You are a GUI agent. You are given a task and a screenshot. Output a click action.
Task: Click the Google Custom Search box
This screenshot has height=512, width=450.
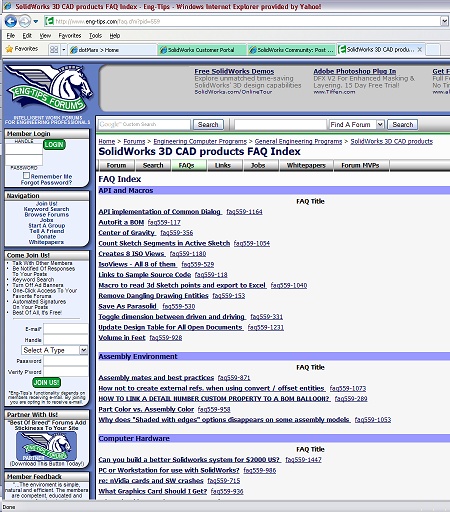(x=144, y=124)
